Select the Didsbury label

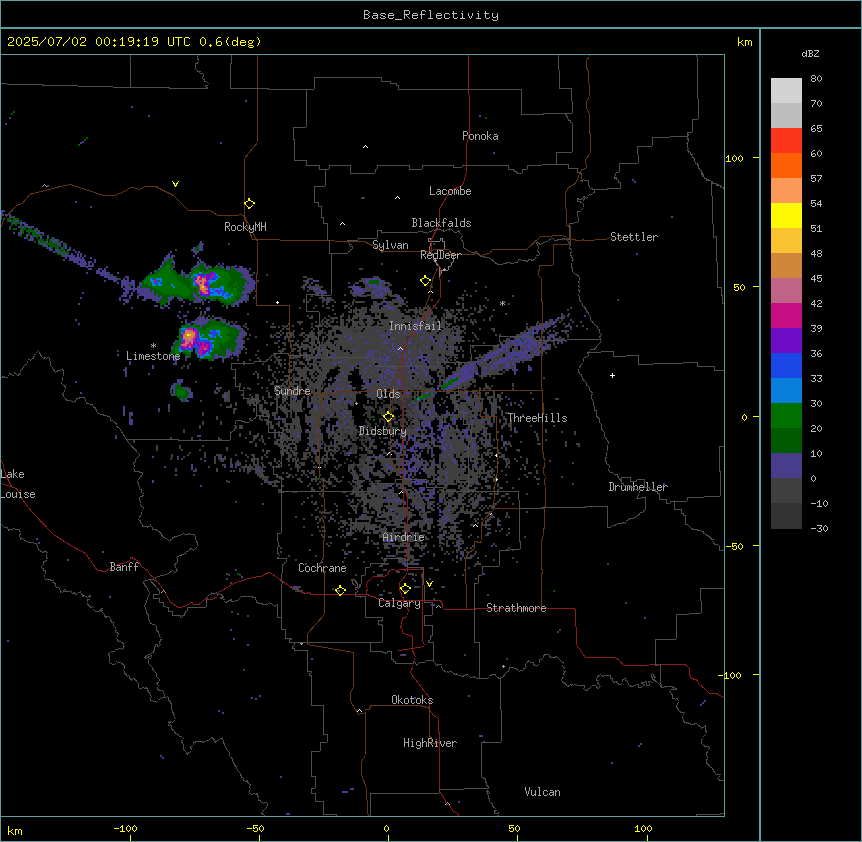(x=383, y=431)
